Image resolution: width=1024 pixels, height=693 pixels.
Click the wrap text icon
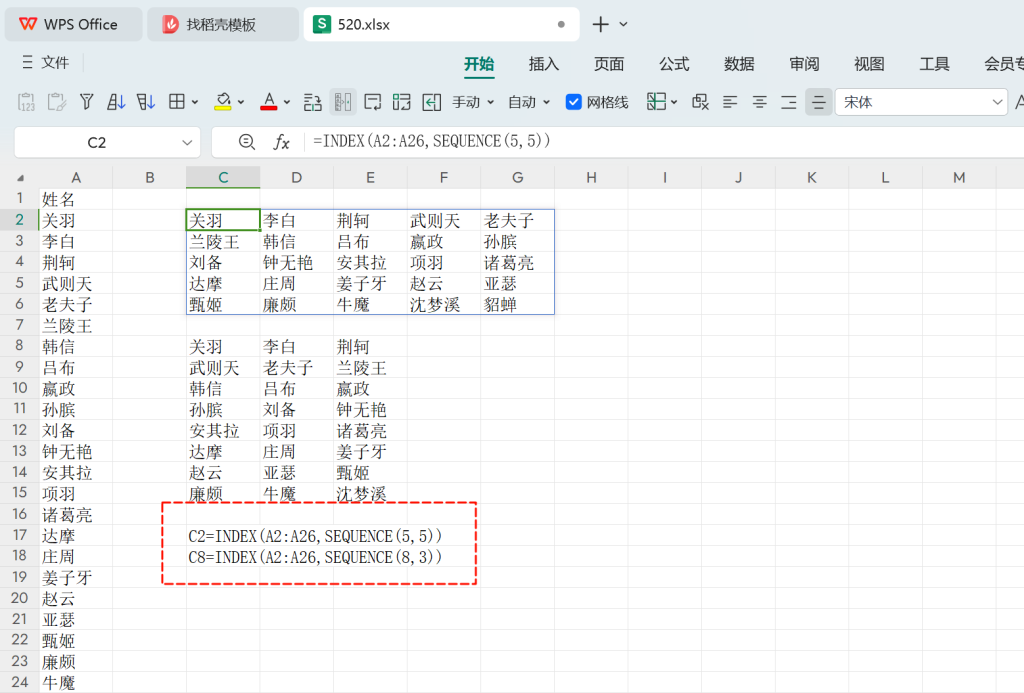point(373,102)
